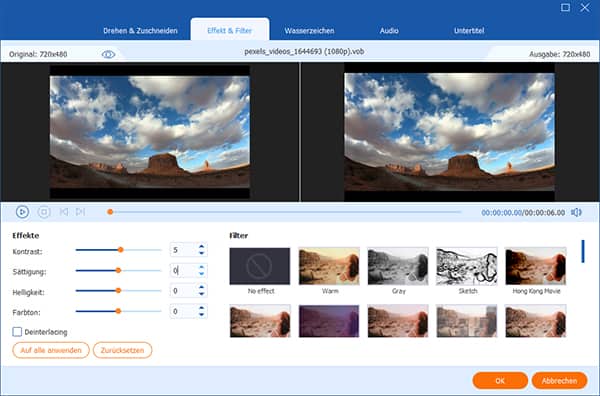The width and height of the screenshot is (600, 396).
Task: Apply the Sketch filter thumbnail
Action: [x=467, y=266]
